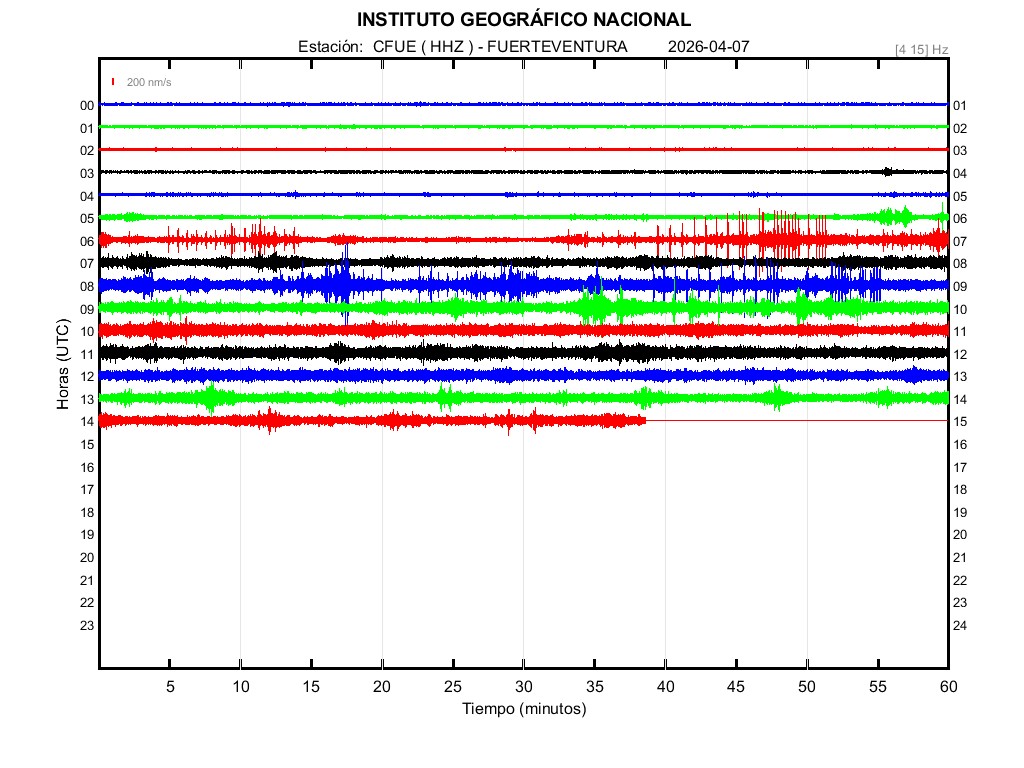Image resolution: width=1024 pixels, height=768 pixels.
Task: Click the date 2026-04-07 in header
Action: pos(708,47)
